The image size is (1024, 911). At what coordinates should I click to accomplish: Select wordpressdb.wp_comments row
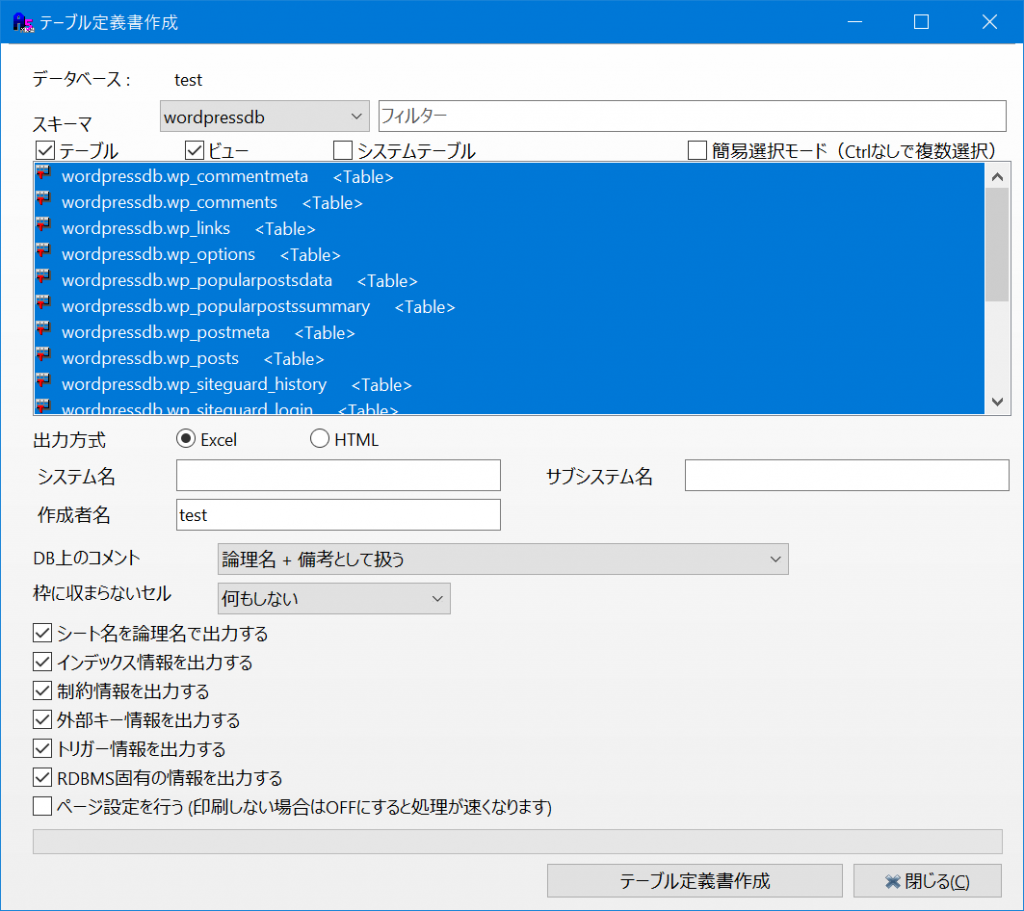[x=509, y=202]
